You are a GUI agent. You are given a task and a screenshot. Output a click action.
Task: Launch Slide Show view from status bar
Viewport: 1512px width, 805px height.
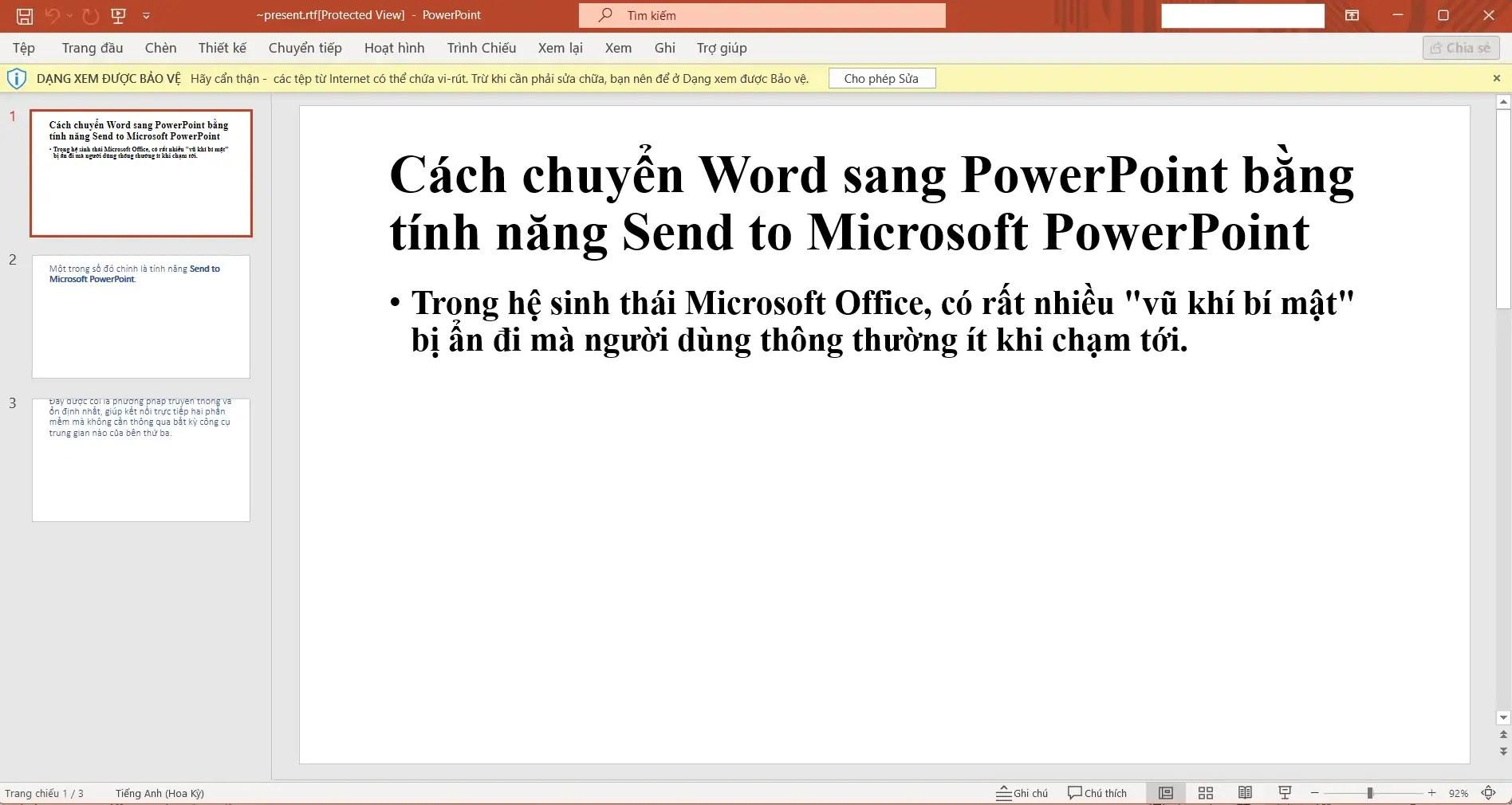coord(1284,793)
